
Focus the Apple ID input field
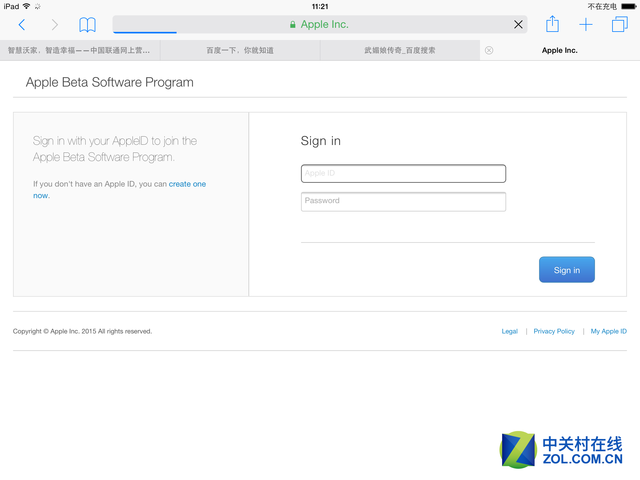tap(403, 173)
